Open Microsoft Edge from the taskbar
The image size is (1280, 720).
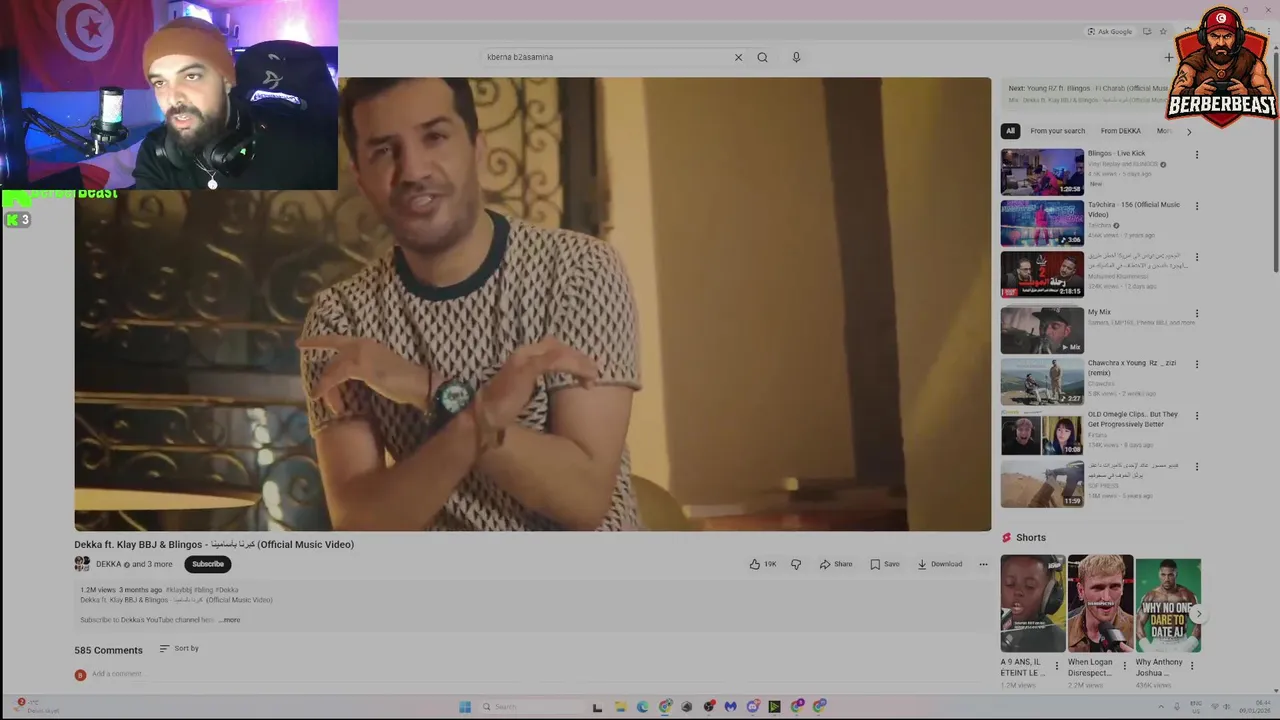642,707
